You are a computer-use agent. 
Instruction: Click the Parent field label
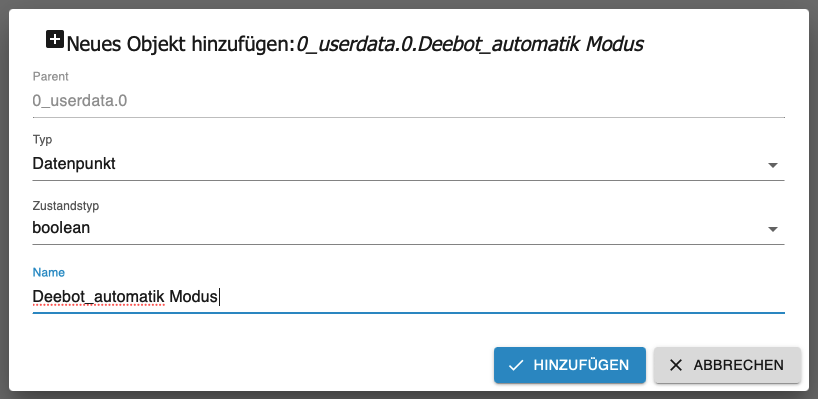(x=50, y=77)
